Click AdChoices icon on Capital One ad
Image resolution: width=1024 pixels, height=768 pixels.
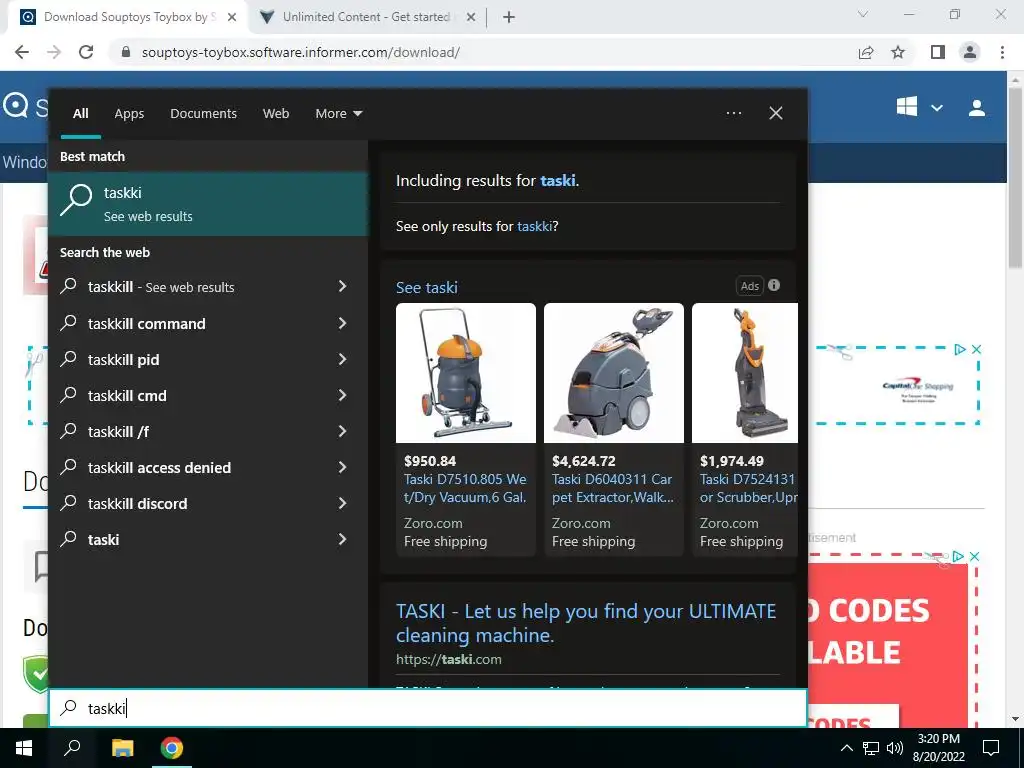(960, 349)
